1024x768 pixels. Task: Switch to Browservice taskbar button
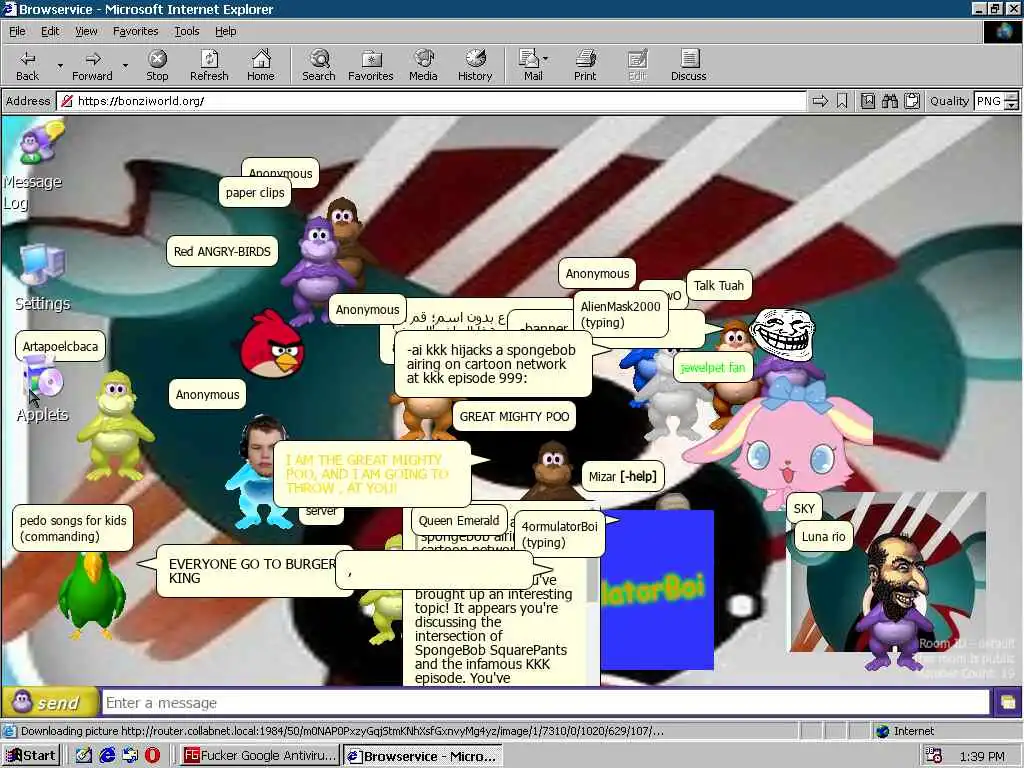point(423,756)
